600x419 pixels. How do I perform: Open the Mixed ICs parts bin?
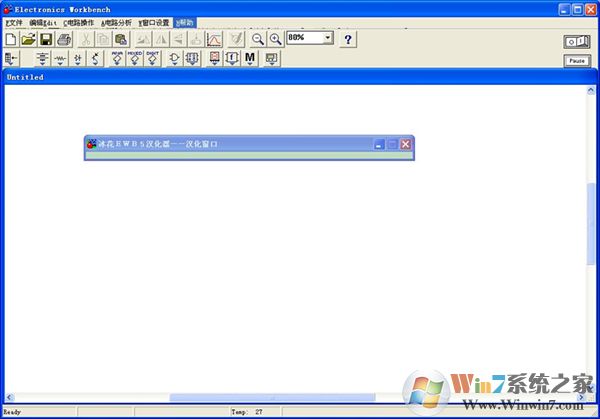(135, 59)
